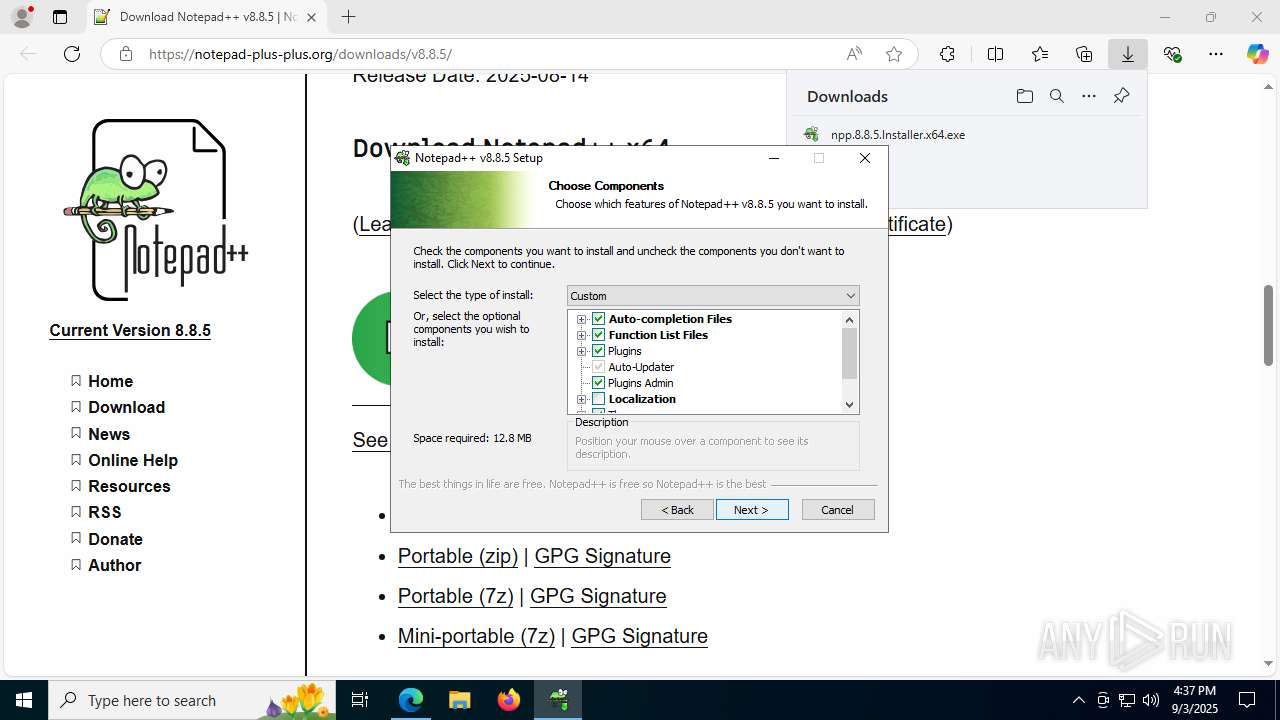This screenshot has width=1280, height=720.
Task: Open Microsoft Edge from the taskbar
Action: click(411, 700)
